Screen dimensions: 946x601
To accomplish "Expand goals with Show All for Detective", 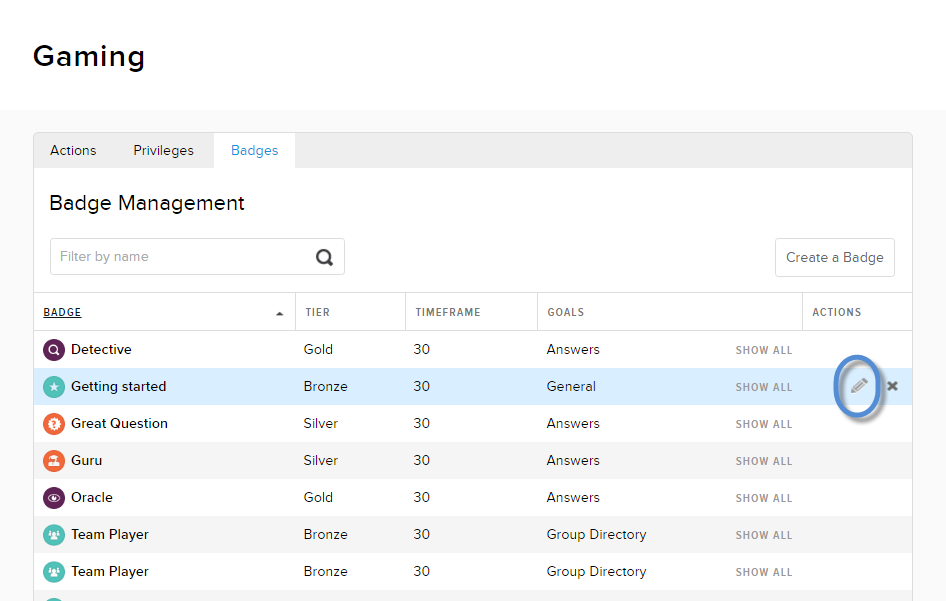I will (x=763, y=351).
